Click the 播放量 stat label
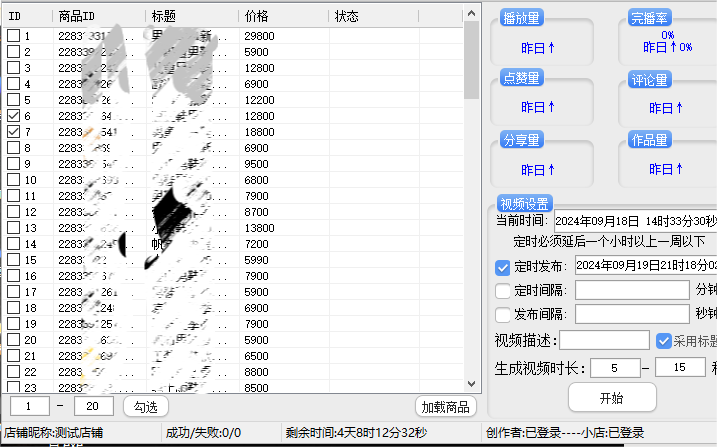This screenshot has height=447, width=717. coord(521,18)
